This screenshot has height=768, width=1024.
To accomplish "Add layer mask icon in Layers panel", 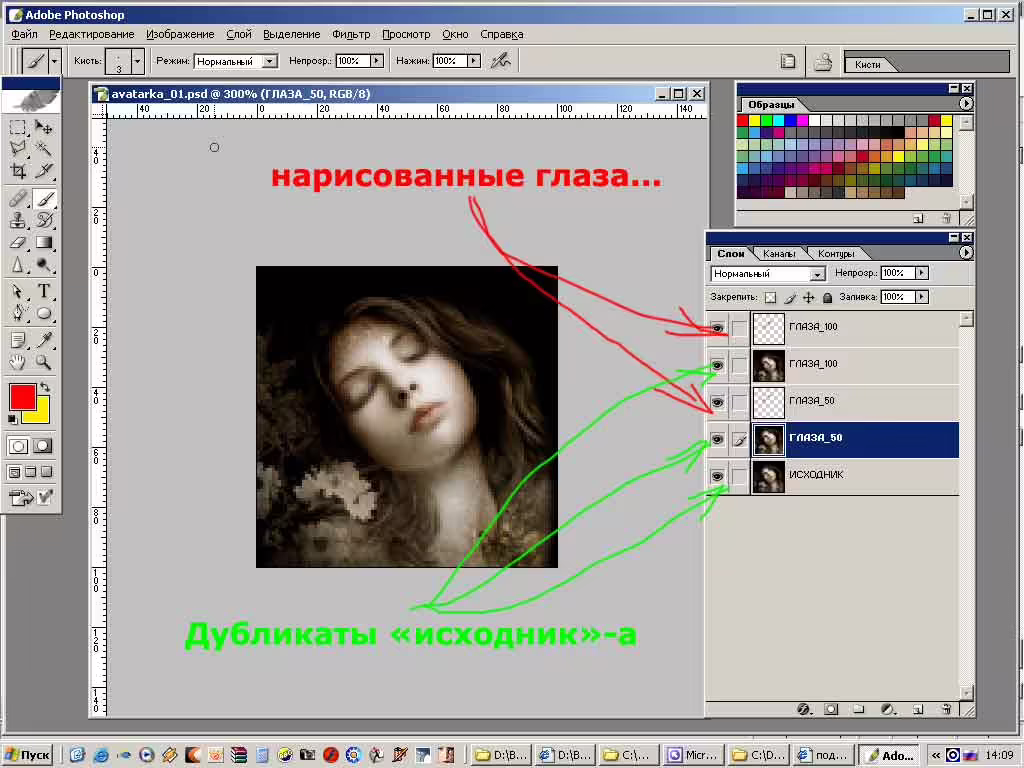I will 831,709.
